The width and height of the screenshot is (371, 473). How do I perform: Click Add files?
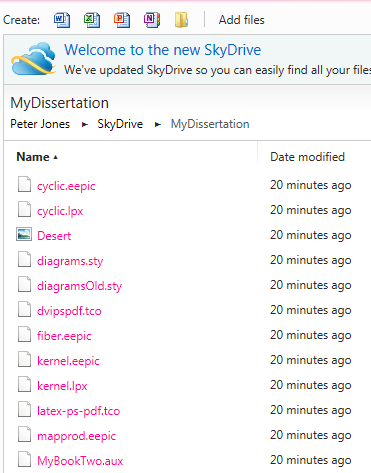coord(242,20)
